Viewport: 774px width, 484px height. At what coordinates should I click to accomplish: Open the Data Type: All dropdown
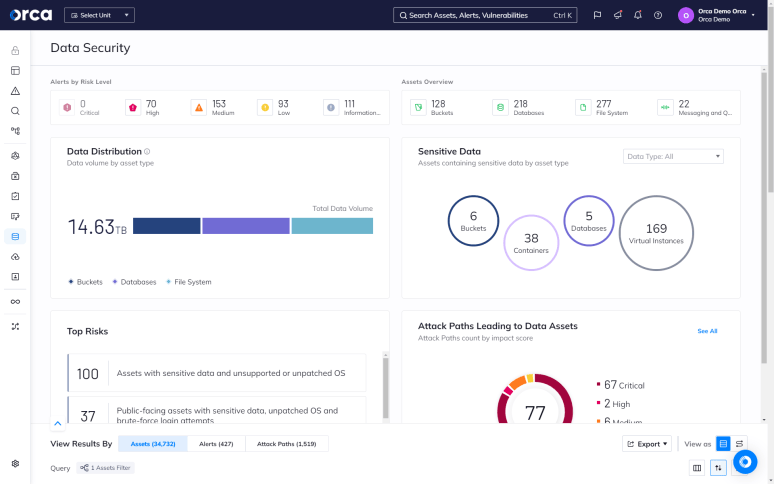[673, 156]
